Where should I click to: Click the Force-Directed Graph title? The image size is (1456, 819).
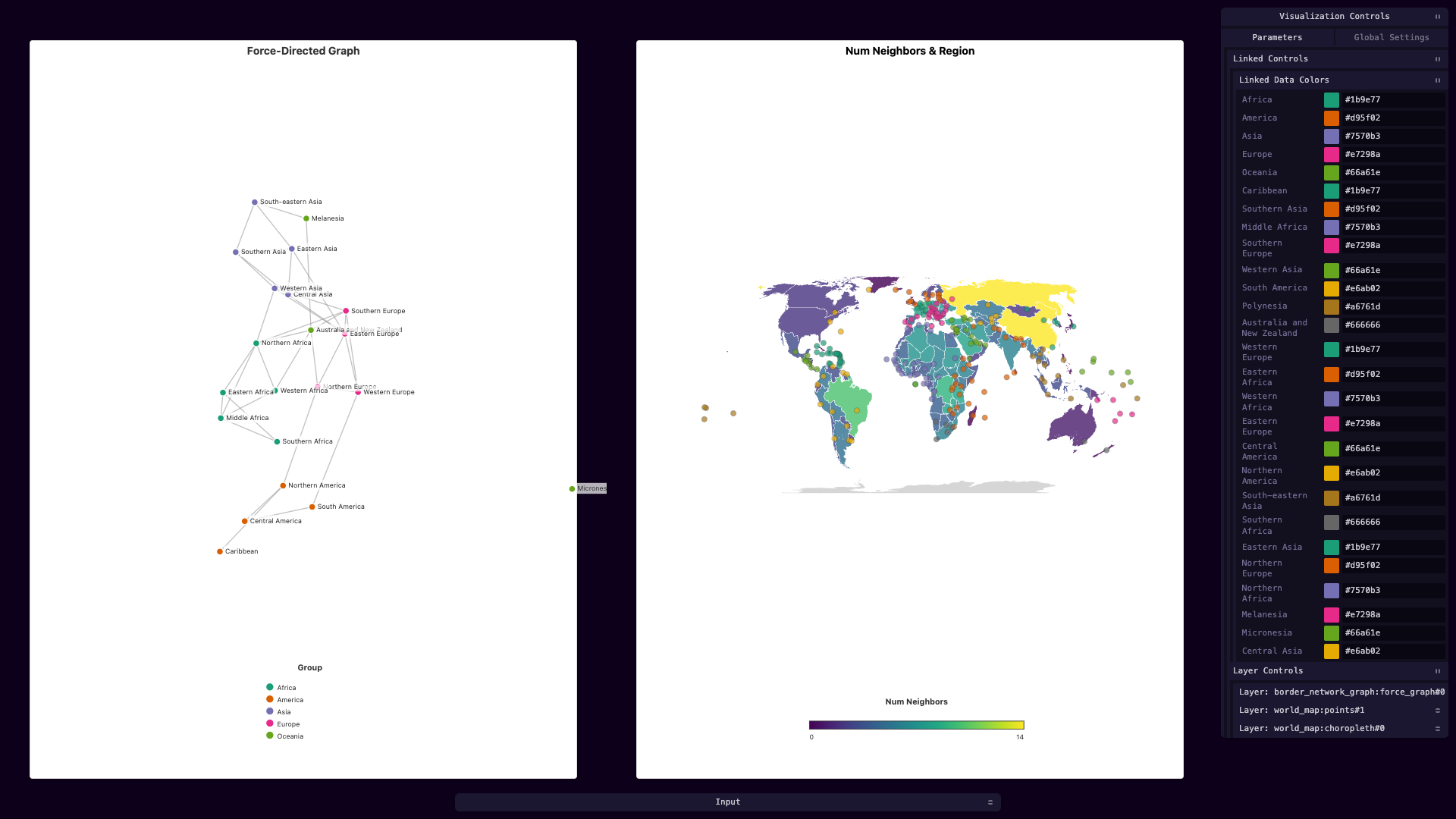[x=303, y=51]
